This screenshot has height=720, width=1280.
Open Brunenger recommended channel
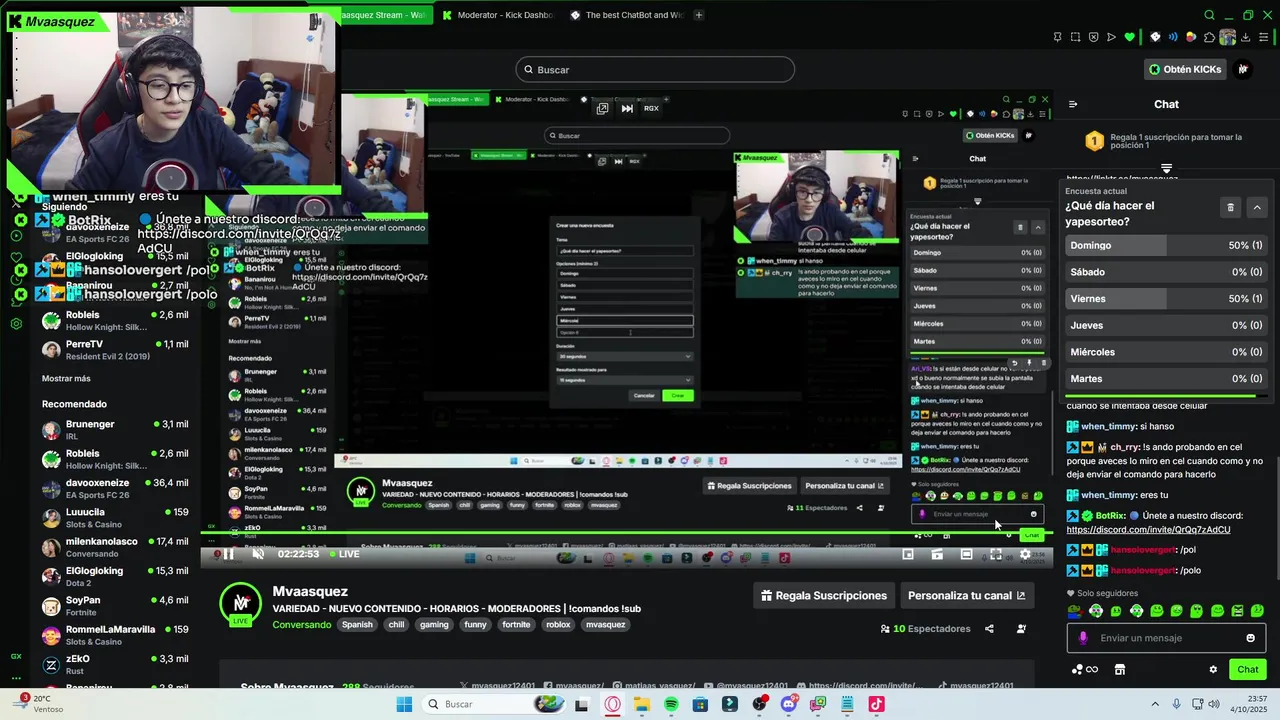point(114,429)
